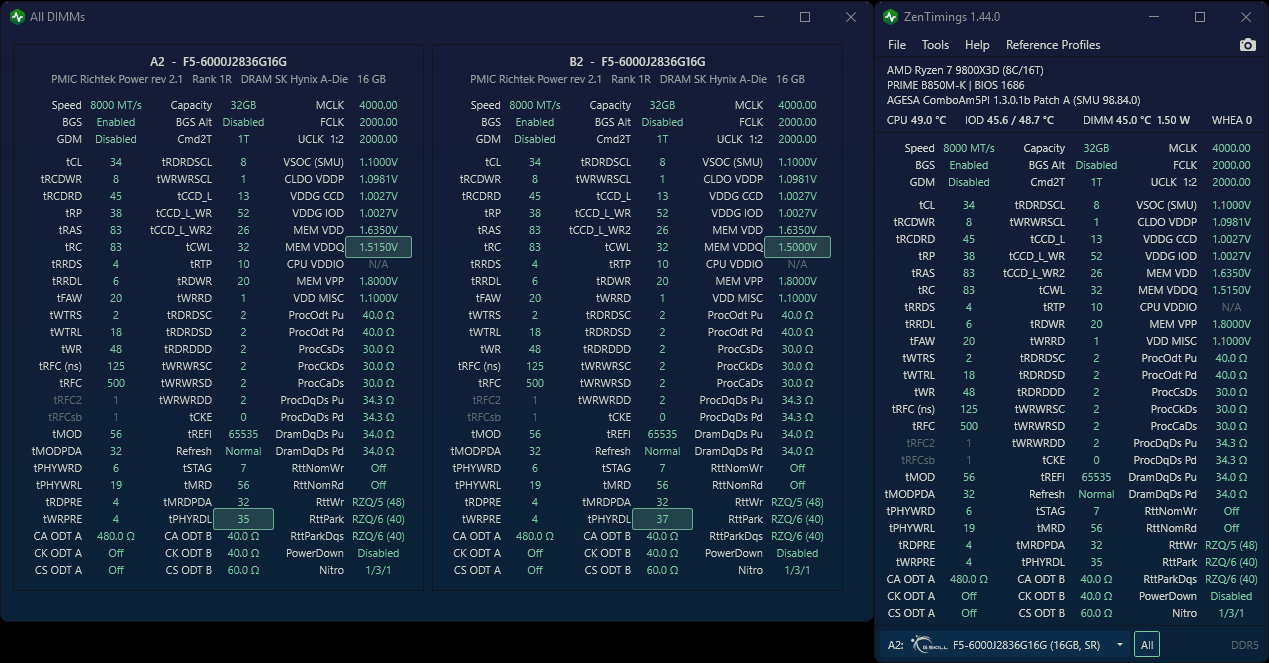
Task: Click the All DIMMs window title bar icon
Action: click(x=15, y=17)
